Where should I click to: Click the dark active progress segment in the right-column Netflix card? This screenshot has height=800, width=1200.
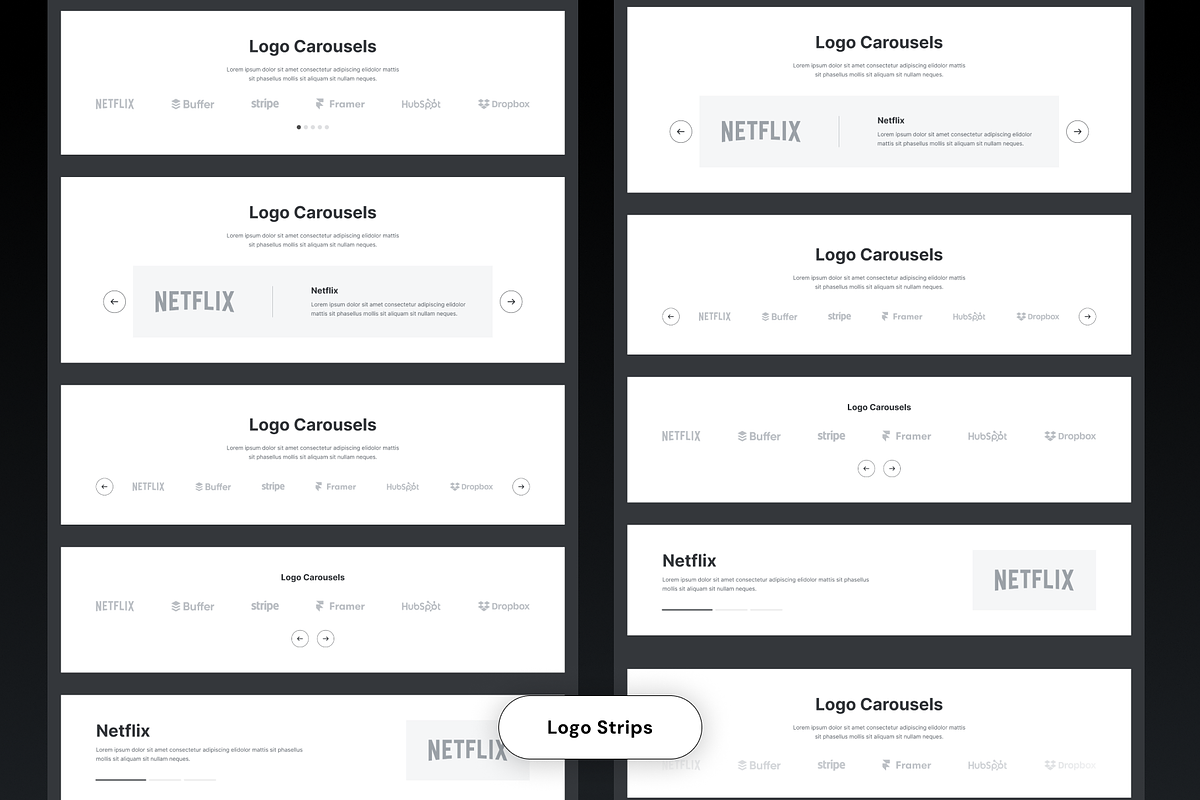pos(687,609)
